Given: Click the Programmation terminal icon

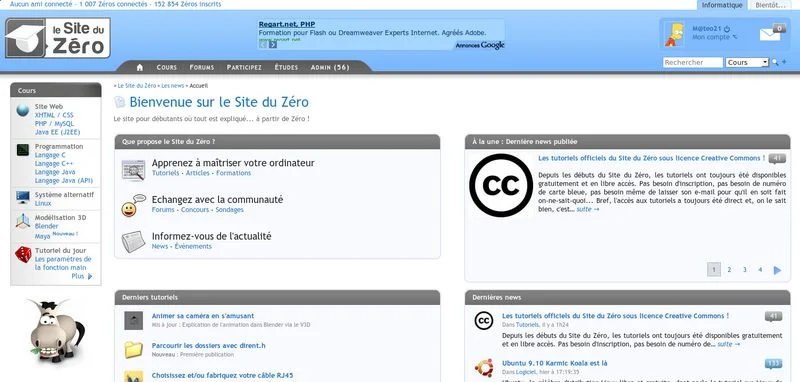Looking at the screenshot, I should 22,149.
